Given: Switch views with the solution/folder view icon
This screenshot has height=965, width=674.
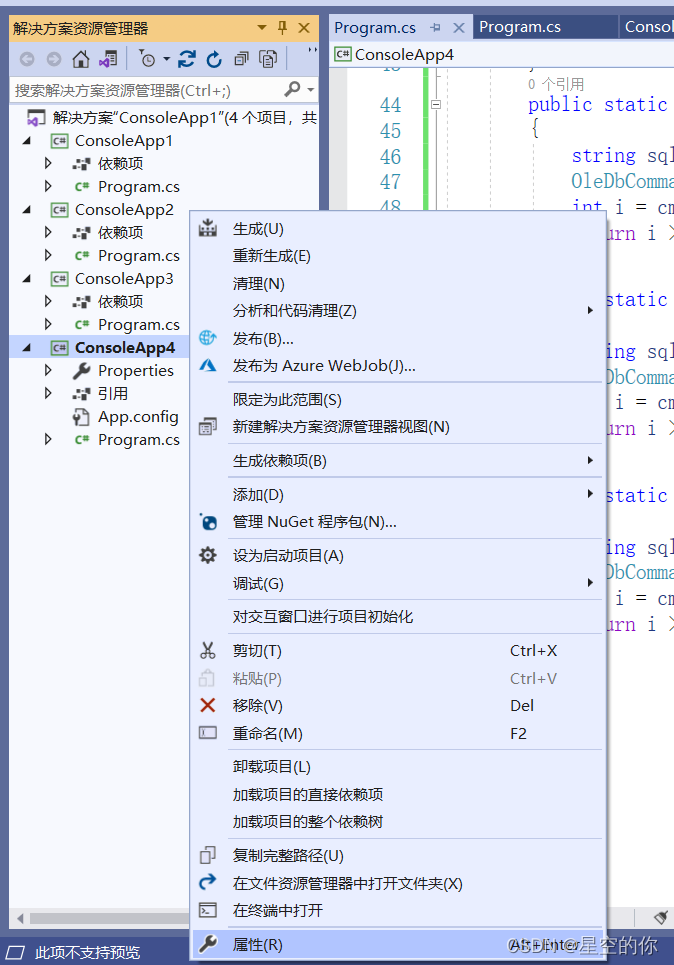Looking at the screenshot, I should [108, 59].
